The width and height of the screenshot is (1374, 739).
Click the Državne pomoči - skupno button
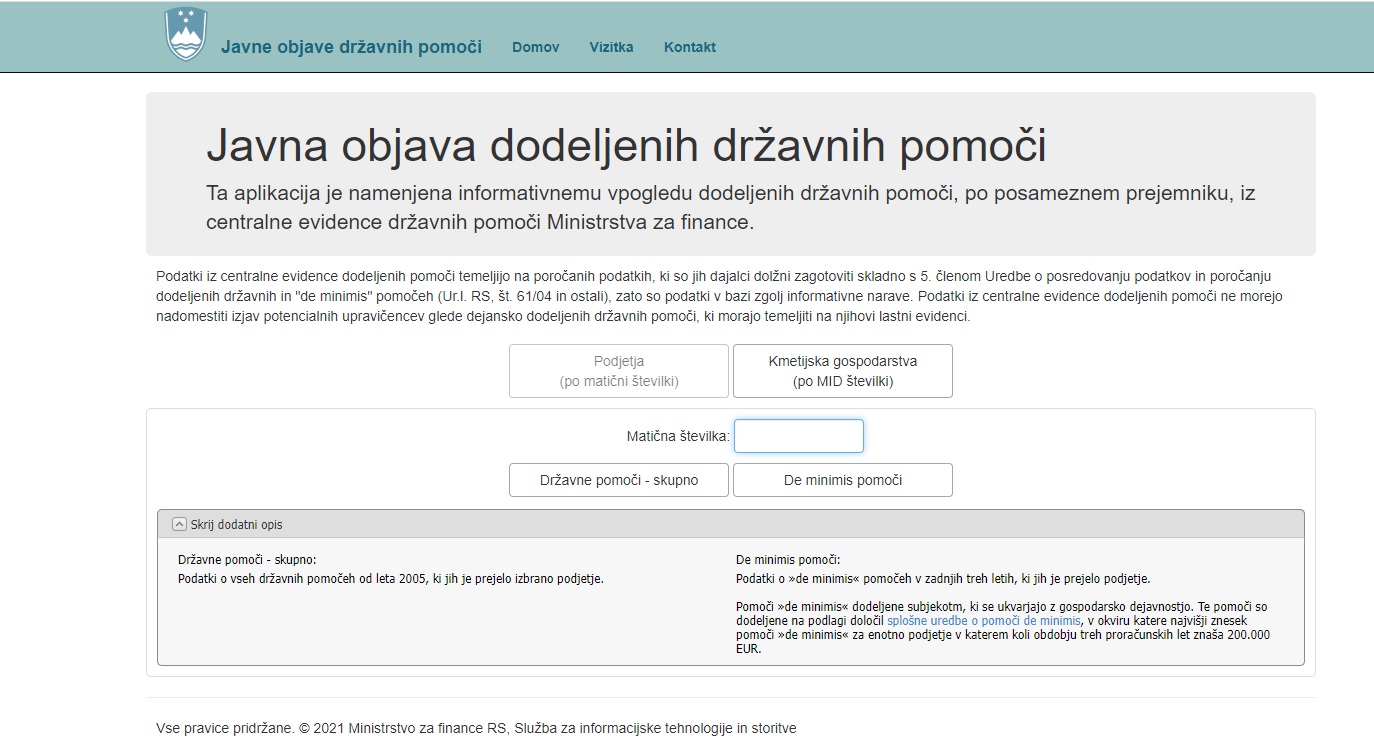pos(619,480)
